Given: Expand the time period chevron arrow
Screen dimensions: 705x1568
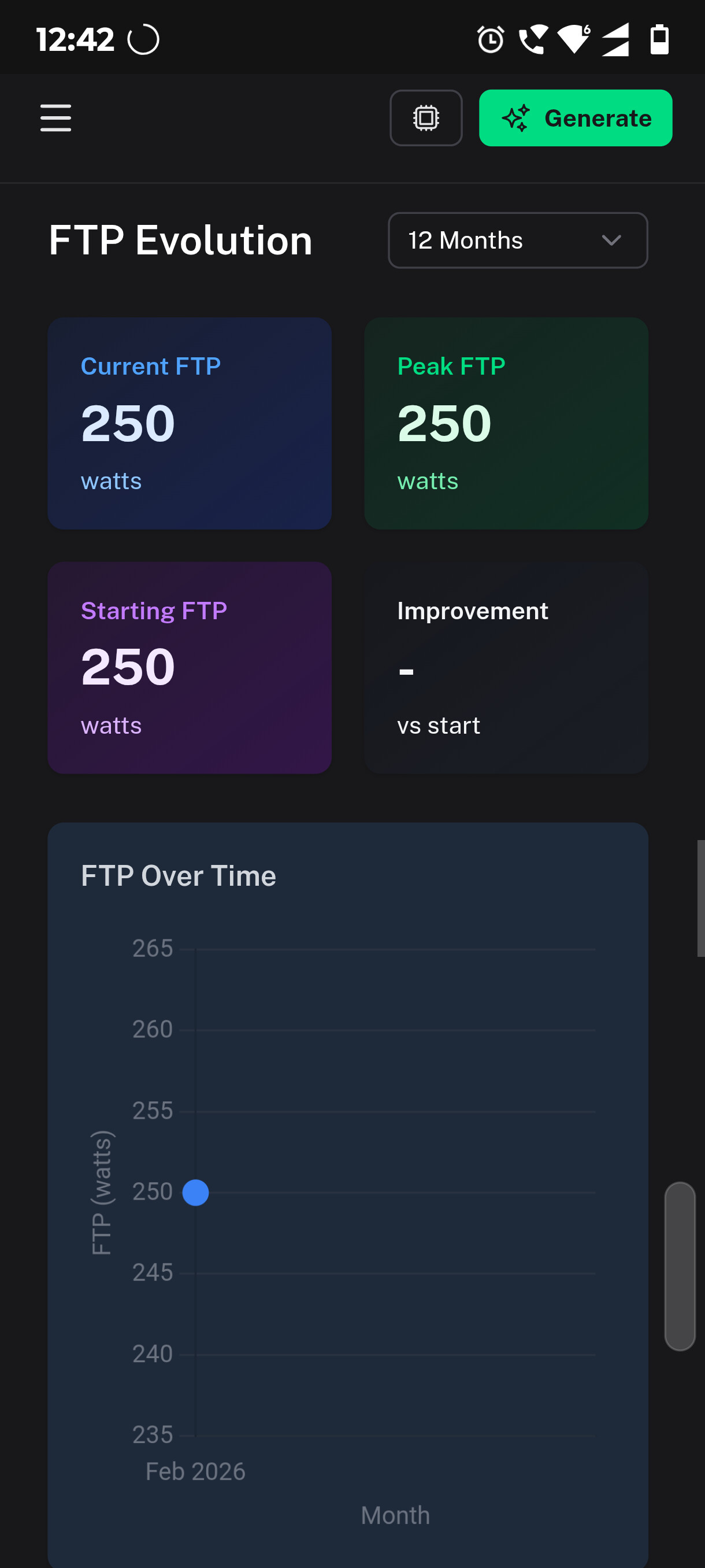Looking at the screenshot, I should (x=611, y=241).
